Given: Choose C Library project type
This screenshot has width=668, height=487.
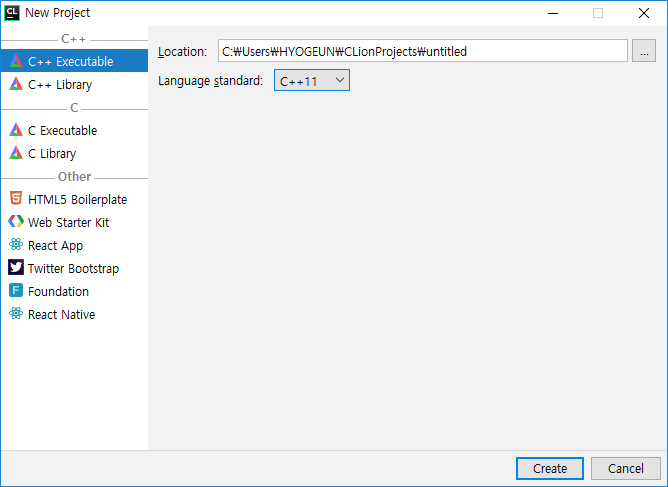Looking at the screenshot, I should point(75,153).
